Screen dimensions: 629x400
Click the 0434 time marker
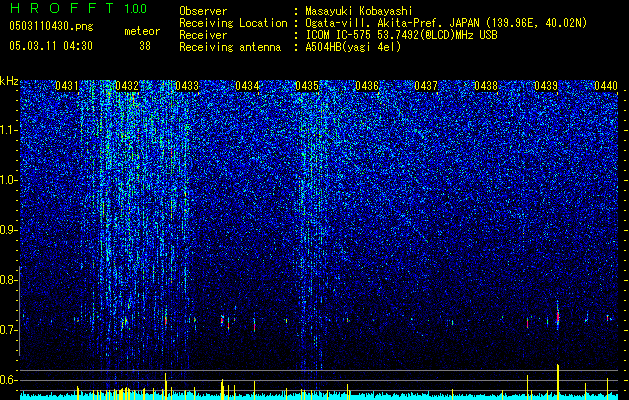pos(247,86)
